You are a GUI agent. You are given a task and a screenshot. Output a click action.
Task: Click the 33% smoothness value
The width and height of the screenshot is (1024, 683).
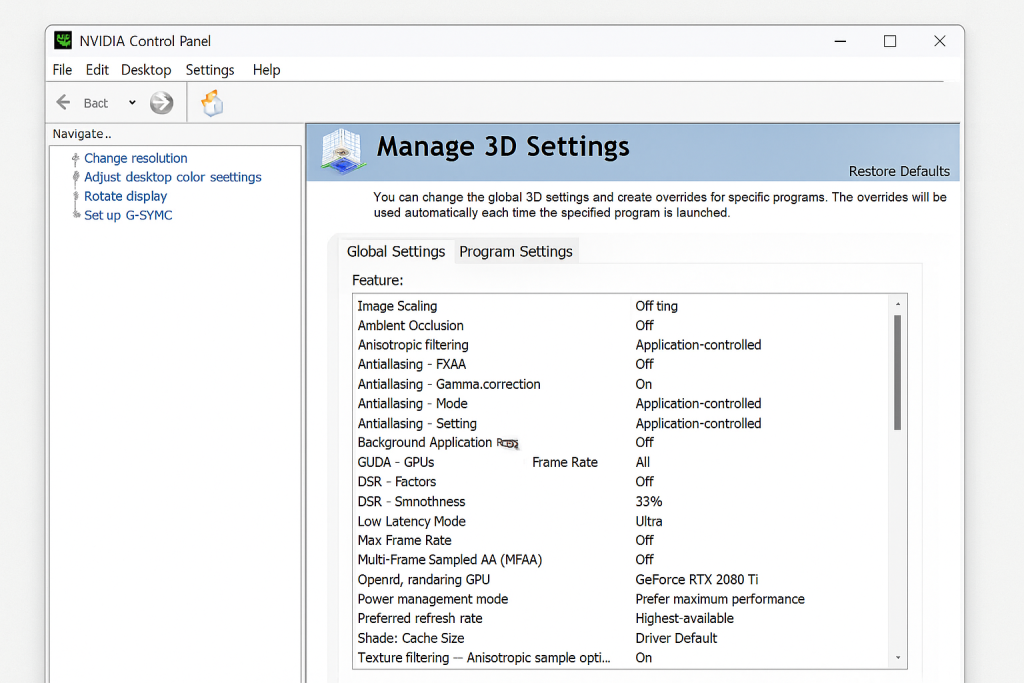pyautogui.click(x=648, y=501)
